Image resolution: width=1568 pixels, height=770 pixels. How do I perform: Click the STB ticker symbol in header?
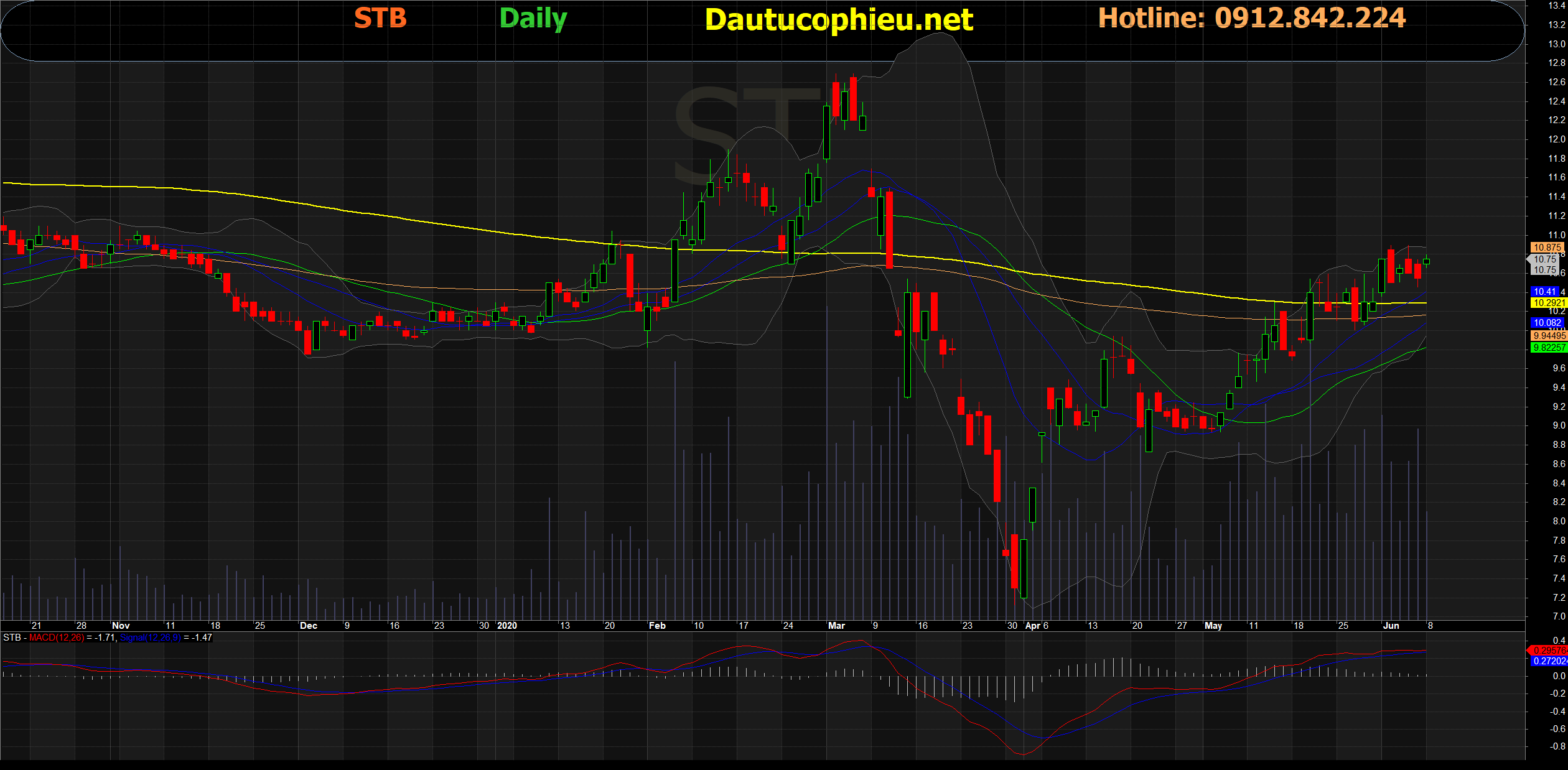[x=380, y=18]
